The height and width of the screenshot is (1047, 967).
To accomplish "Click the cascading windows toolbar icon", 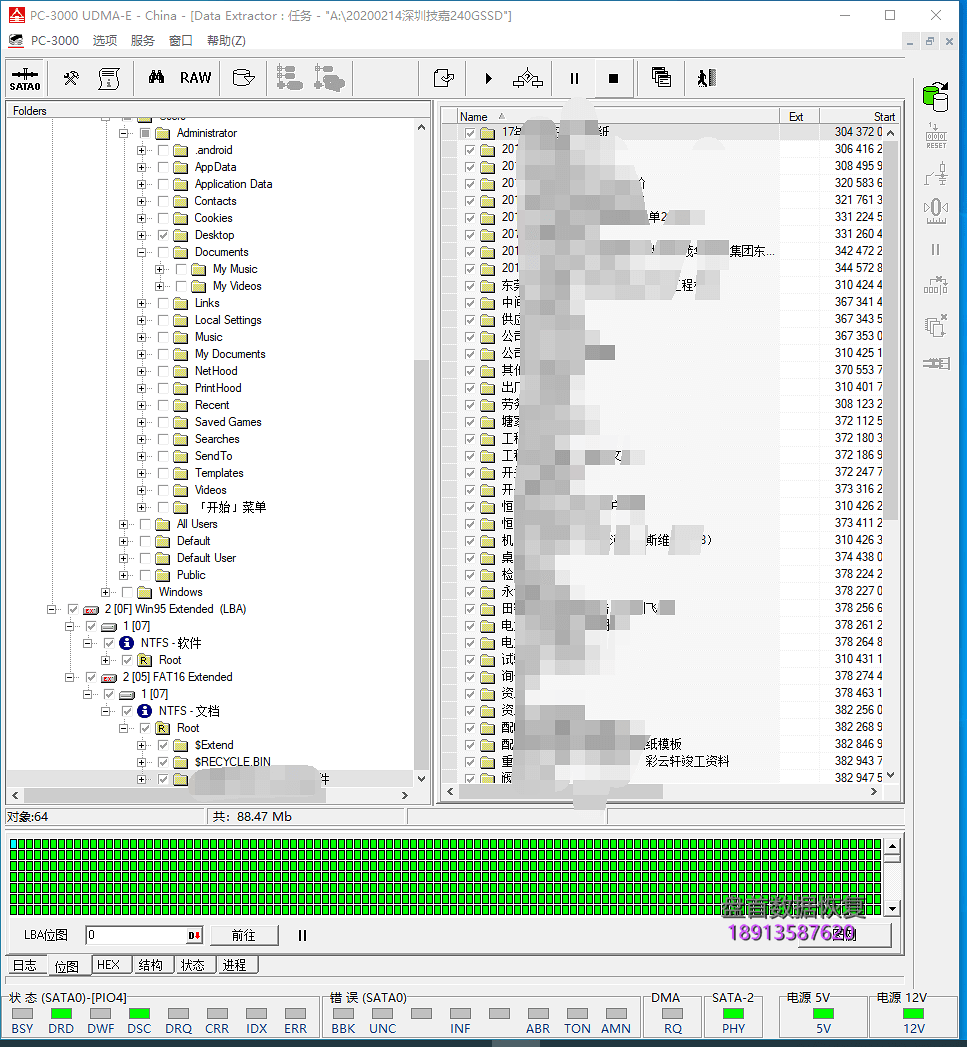I will pyautogui.click(x=661, y=78).
